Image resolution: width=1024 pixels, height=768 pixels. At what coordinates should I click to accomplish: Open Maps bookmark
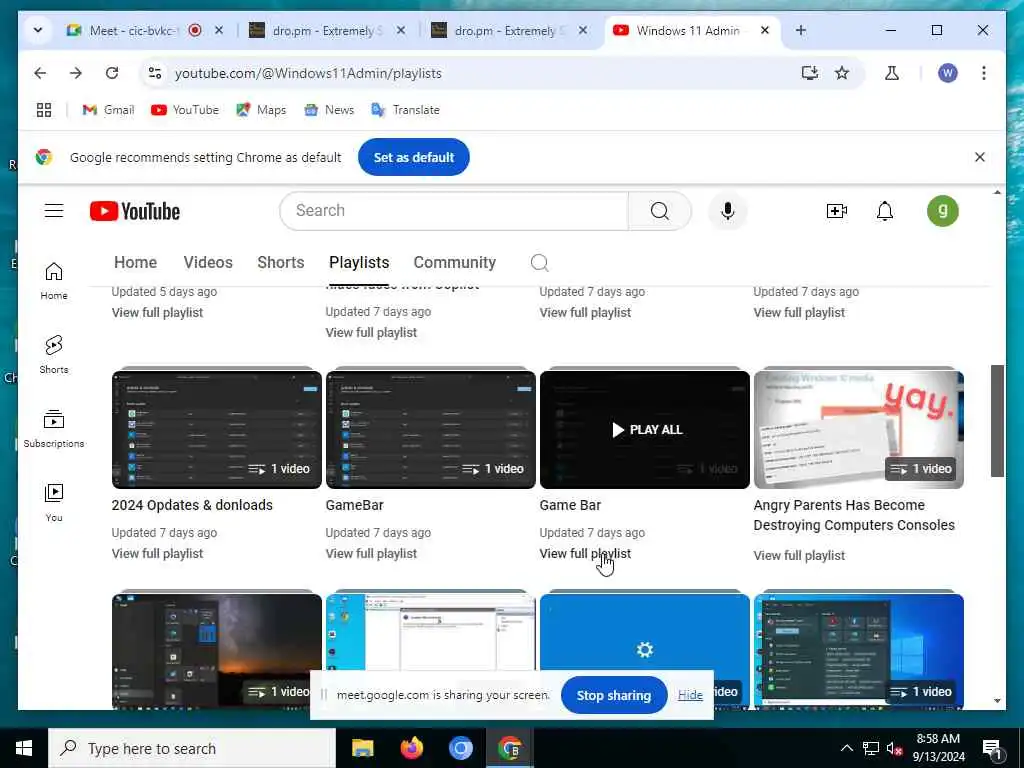261,110
